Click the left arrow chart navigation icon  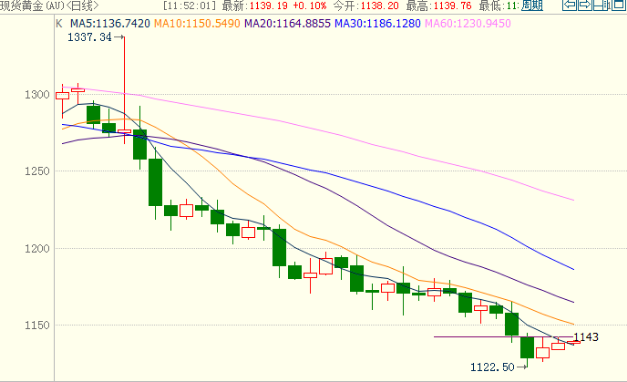click(x=569, y=5)
